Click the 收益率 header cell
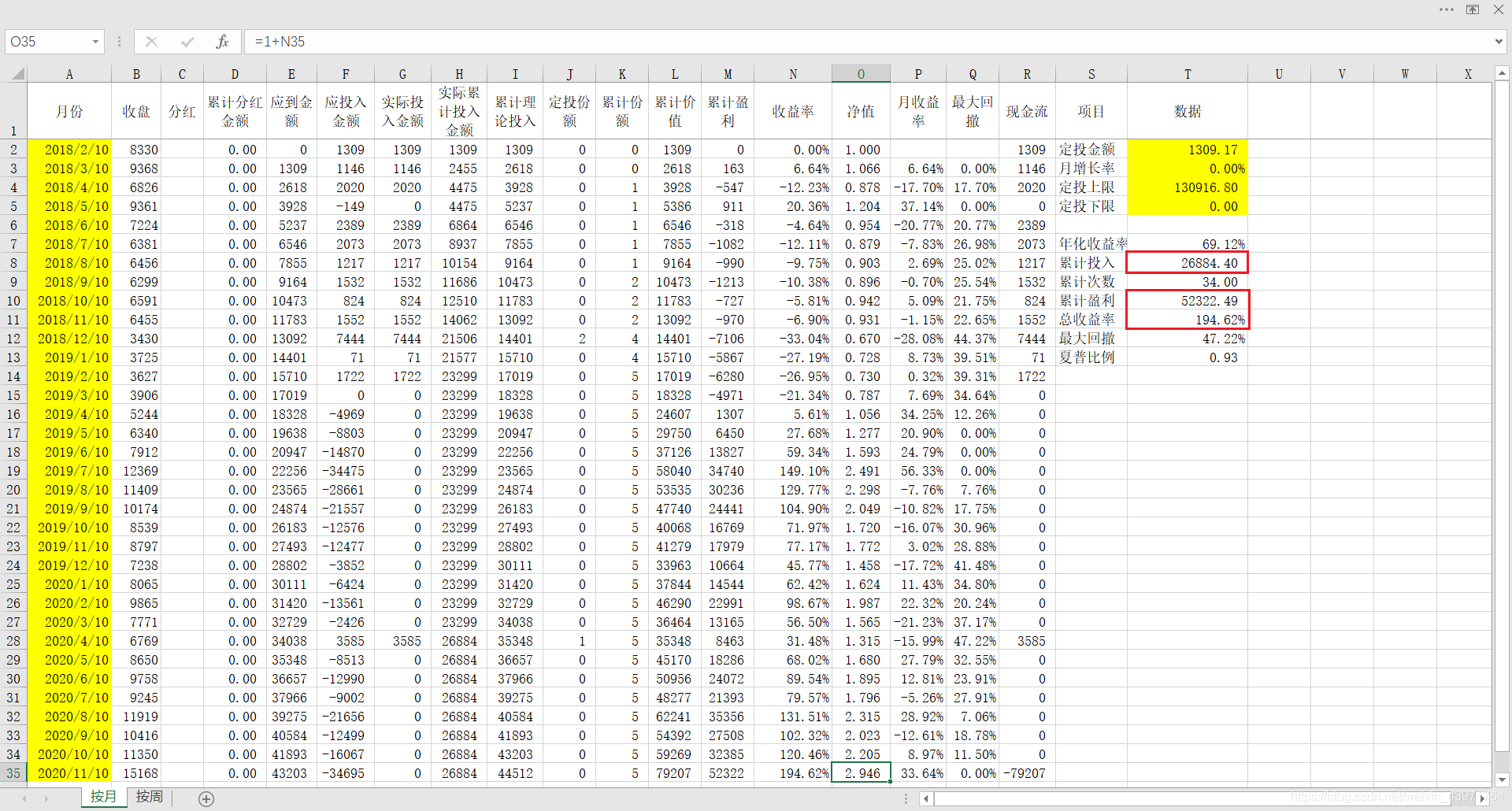Viewport: 1512px width, 811px height. coord(793,112)
